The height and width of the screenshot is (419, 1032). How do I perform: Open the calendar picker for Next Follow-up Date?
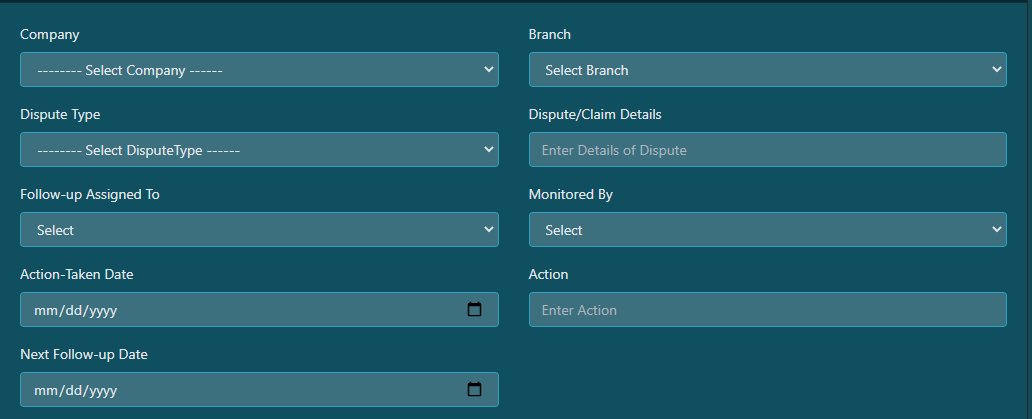pos(474,389)
